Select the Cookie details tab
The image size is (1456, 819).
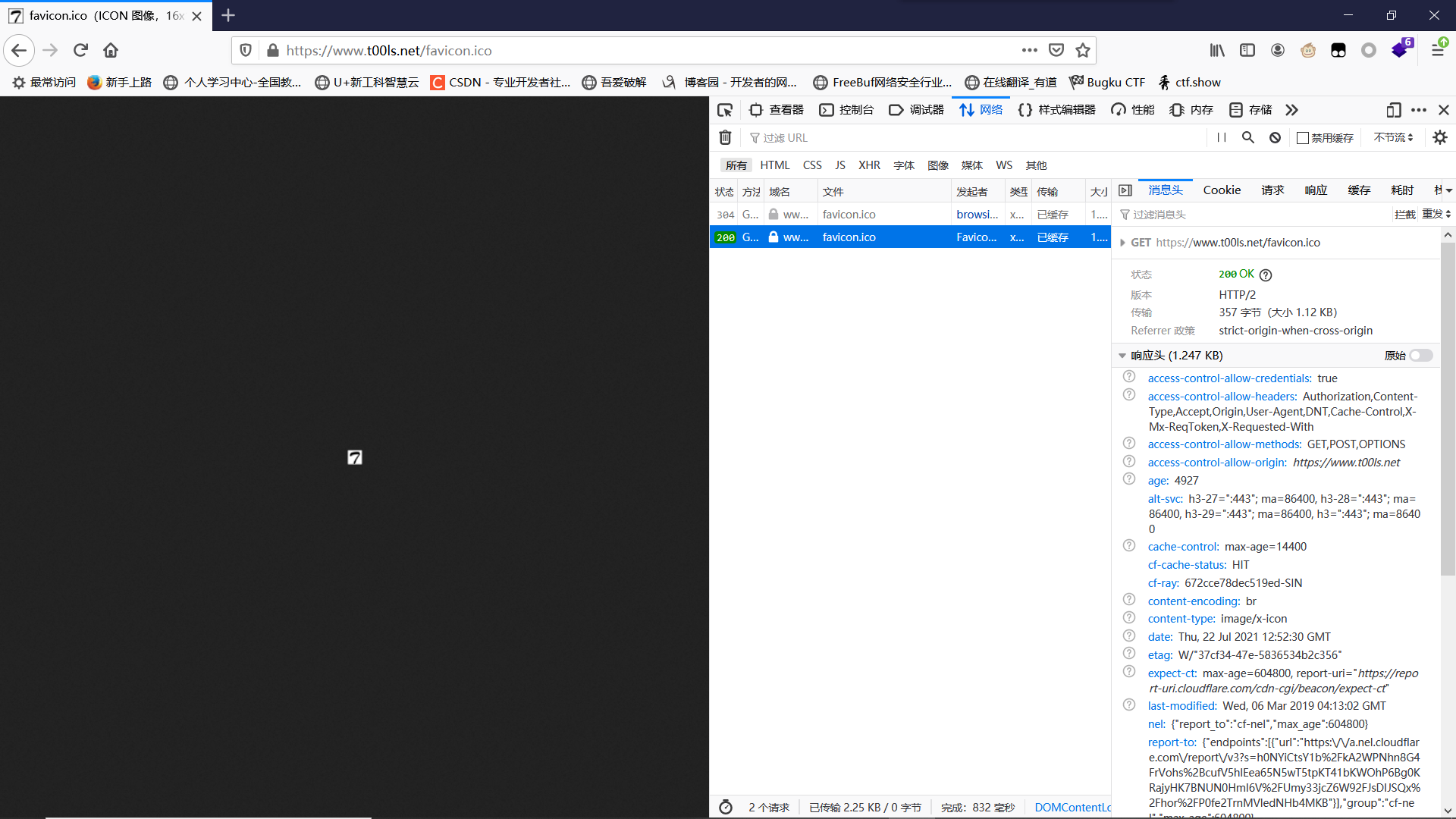tap(1222, 190)
